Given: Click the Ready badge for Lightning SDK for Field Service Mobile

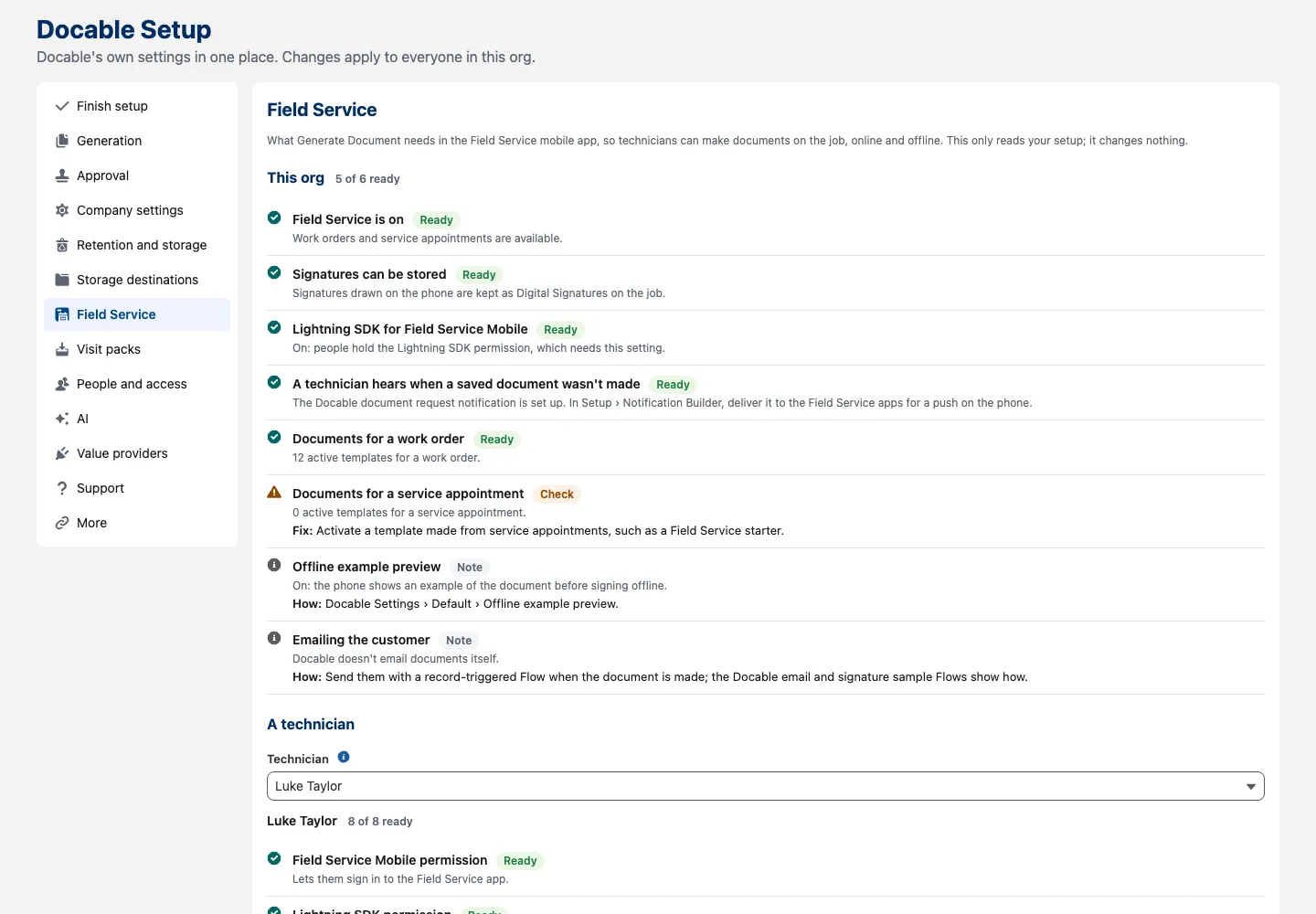Looking at the screenshot, I should coord(560,330).
